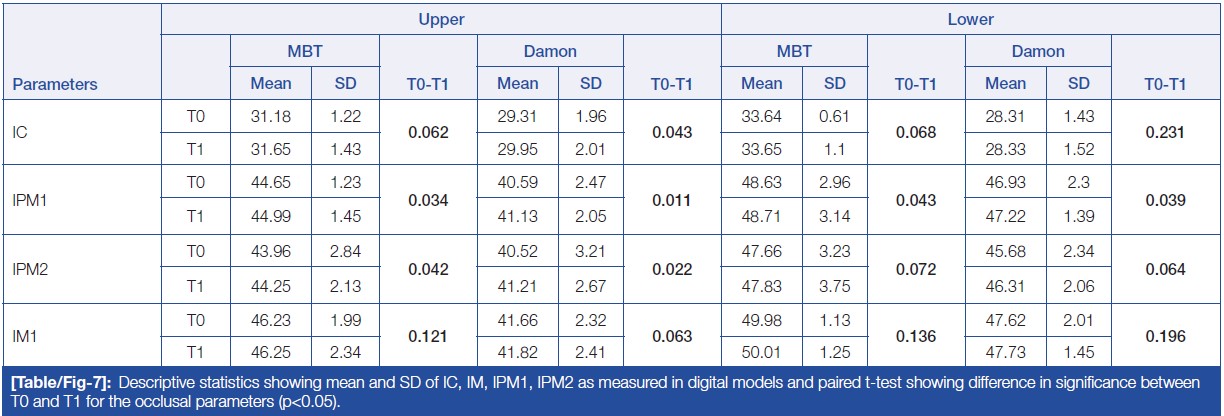1224x416 pixels.
Task: Click the p-value cell 0.011
Action: coord(673,200)
